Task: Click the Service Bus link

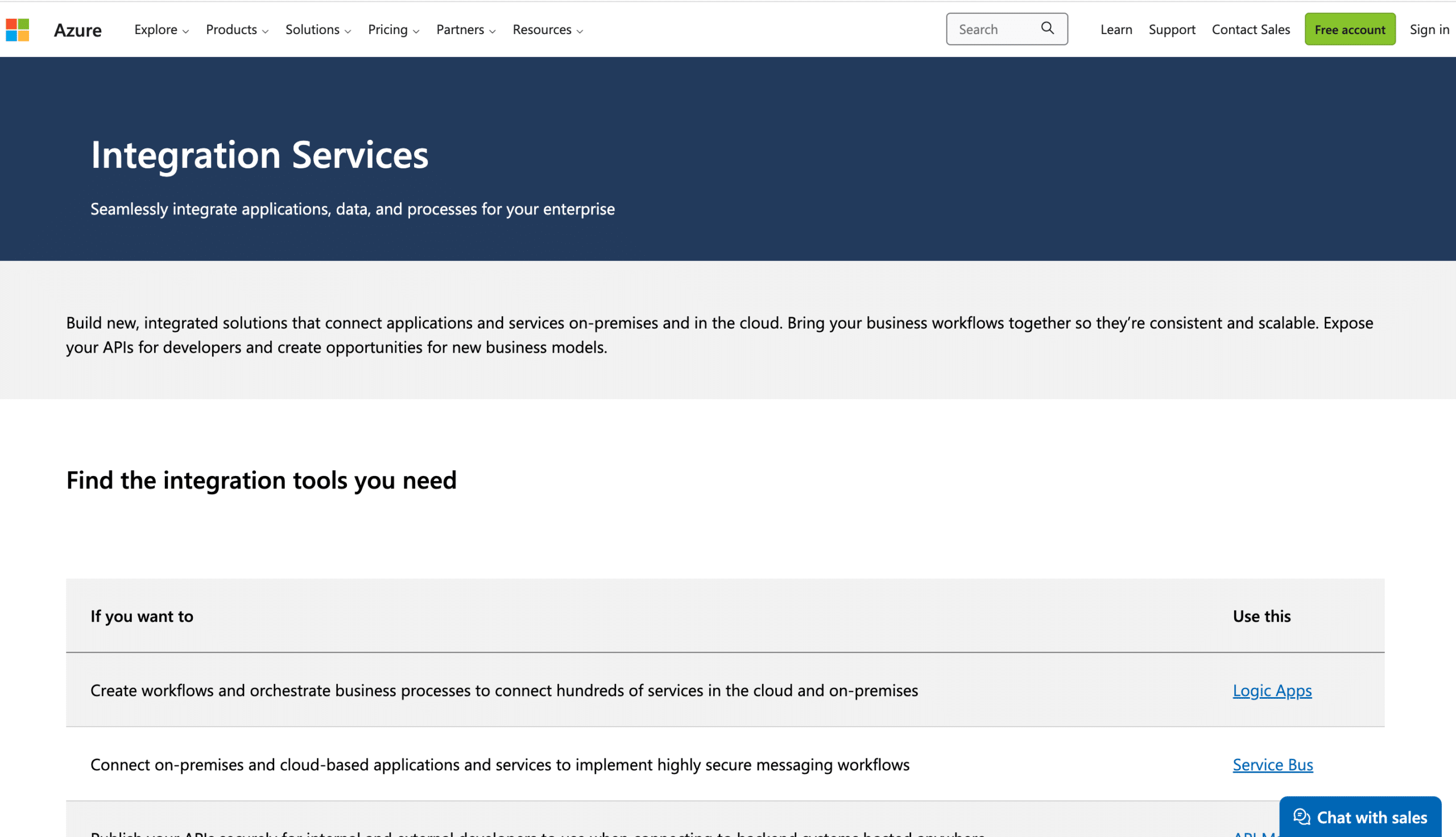Action: 1273,763
